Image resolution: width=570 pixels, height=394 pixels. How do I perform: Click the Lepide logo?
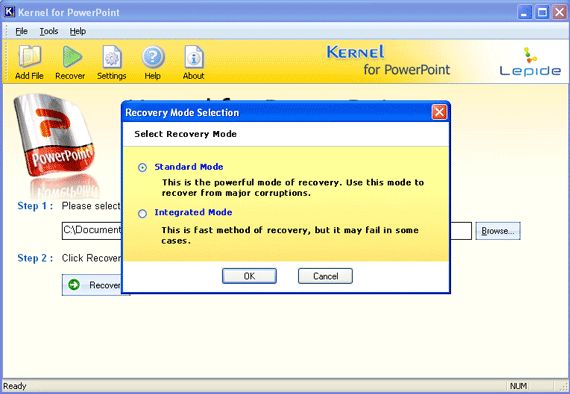[530, 62]
